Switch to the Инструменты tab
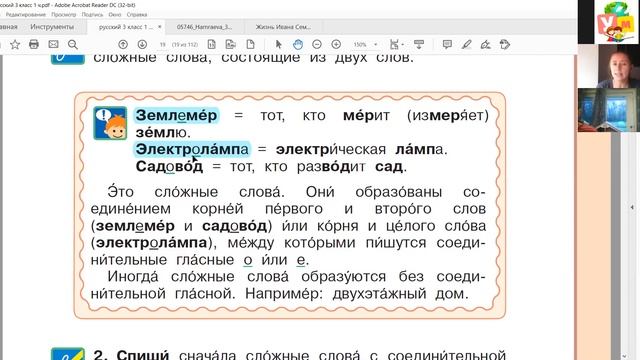The width and height of the screenshot is (640, 360). point(52,27)
